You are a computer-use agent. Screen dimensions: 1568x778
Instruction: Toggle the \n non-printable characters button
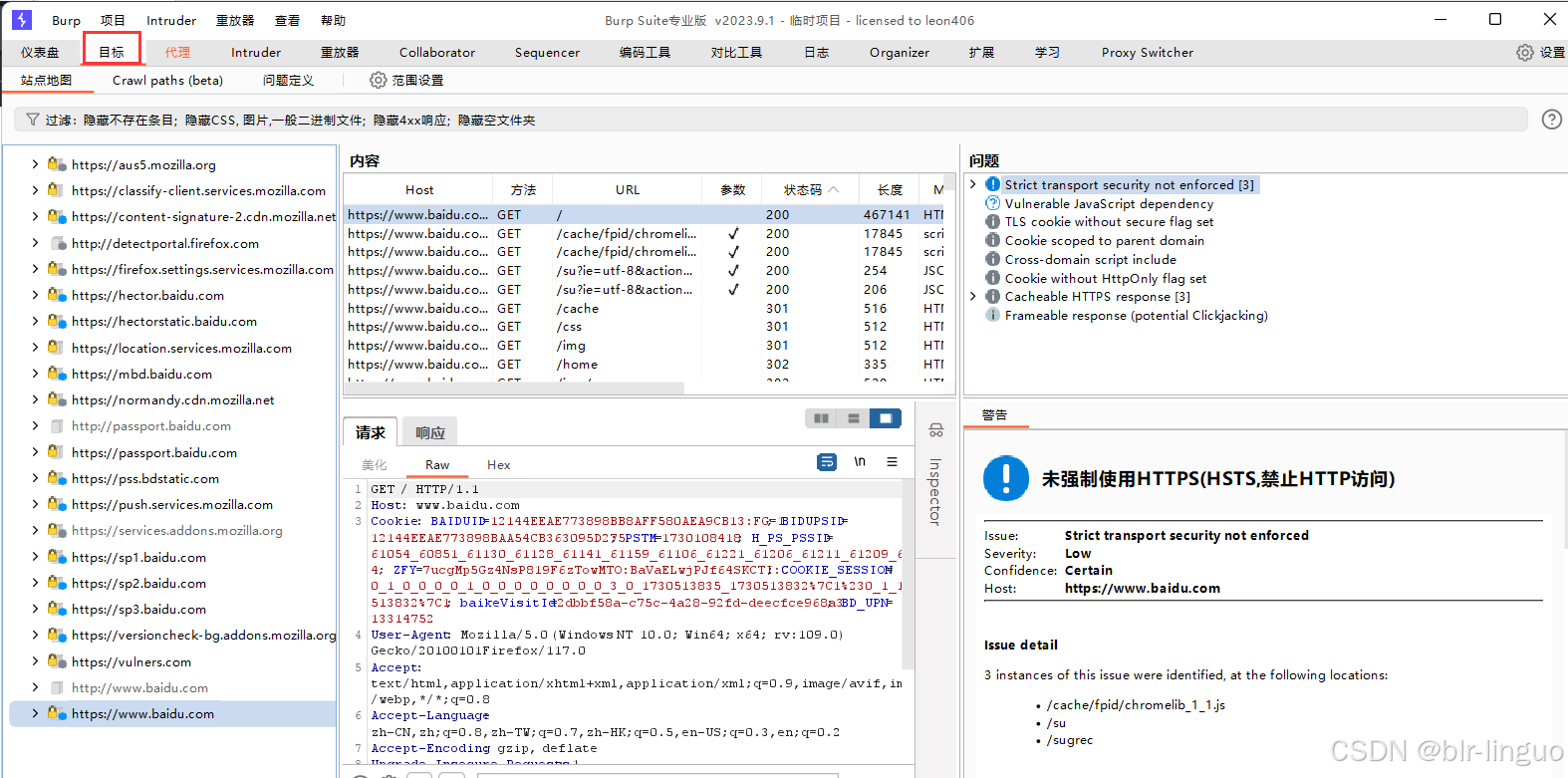tap(860, 462)
